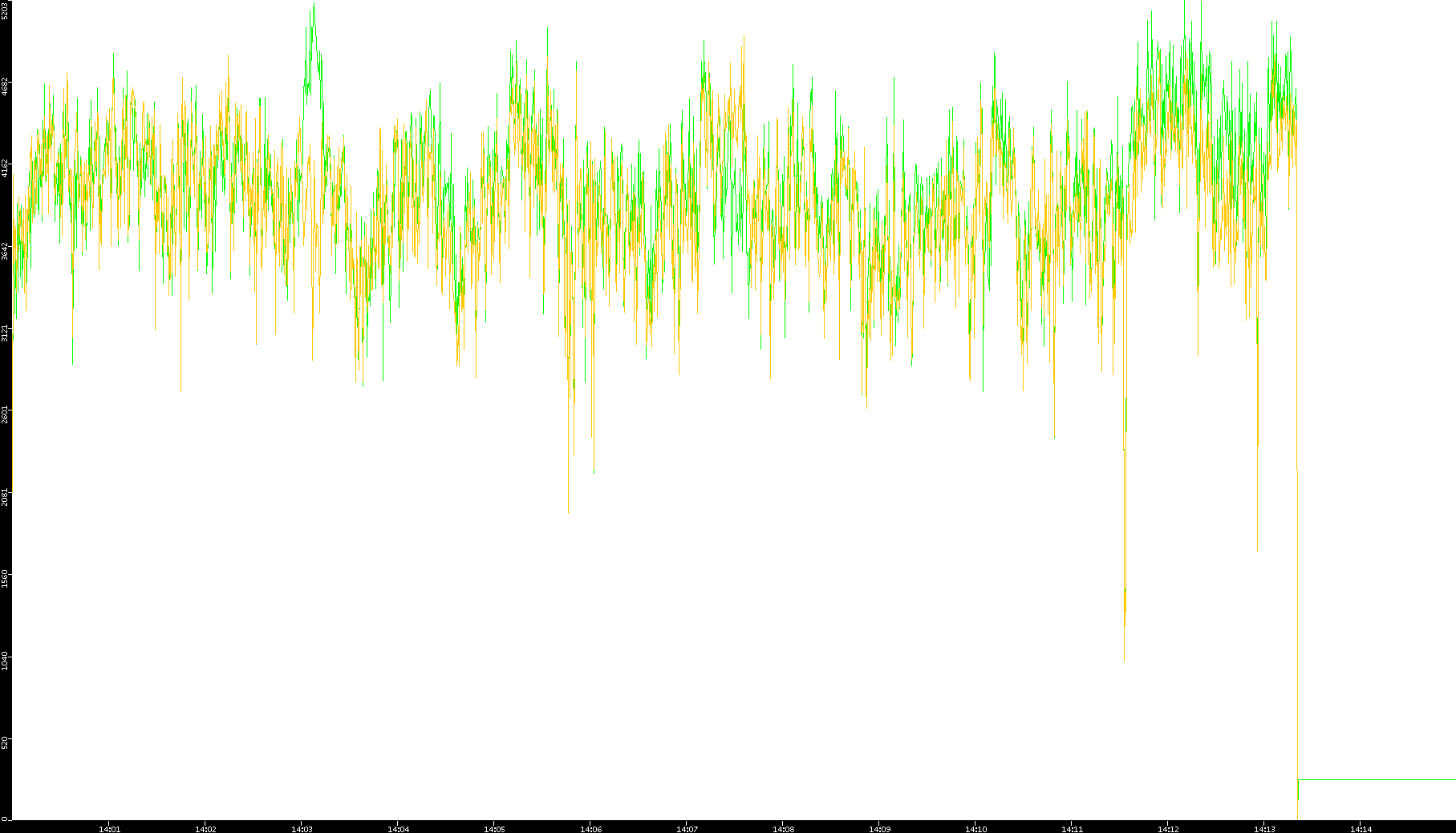The image size is (1456, 833).
Task: Pick the 14:11 time axis label
Action: 1072,828
